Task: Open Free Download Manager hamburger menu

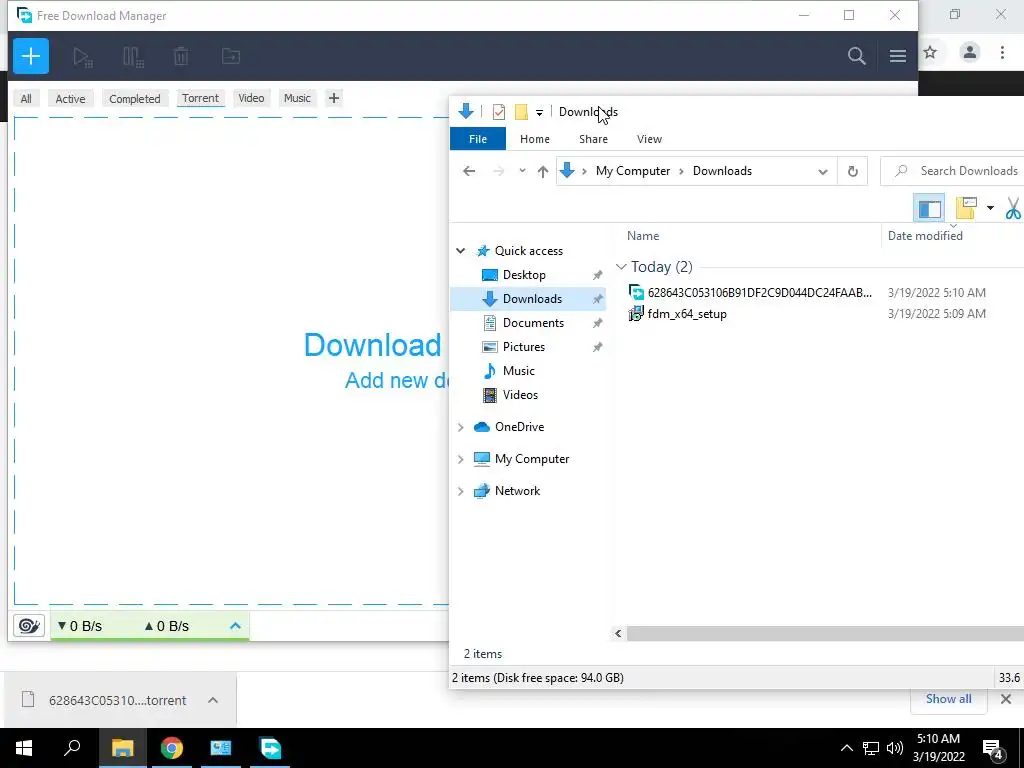Action: [x=897, y=56]
